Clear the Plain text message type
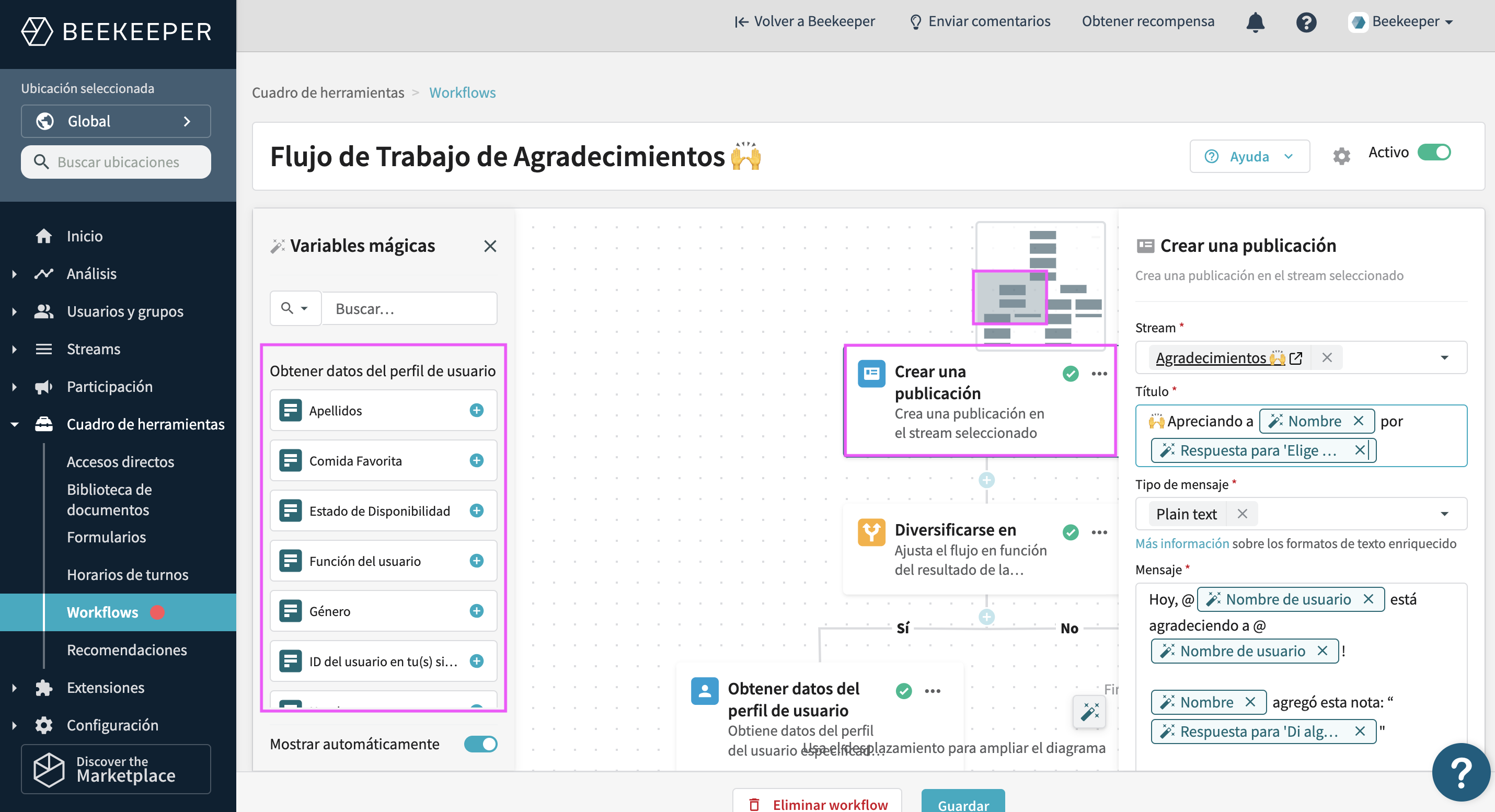This screenshot has width=1495, height=812. pos(1242,514)
